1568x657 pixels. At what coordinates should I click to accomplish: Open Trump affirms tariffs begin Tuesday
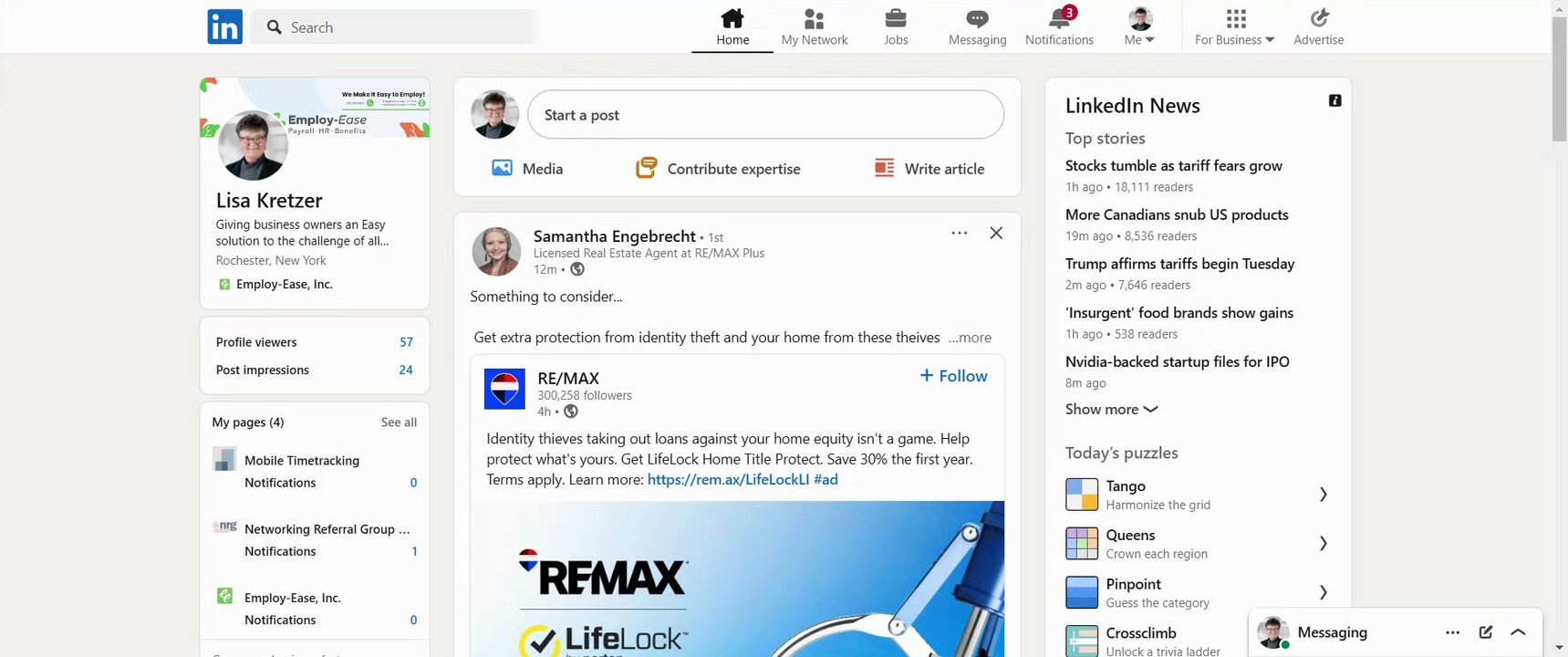[1179, 264]
